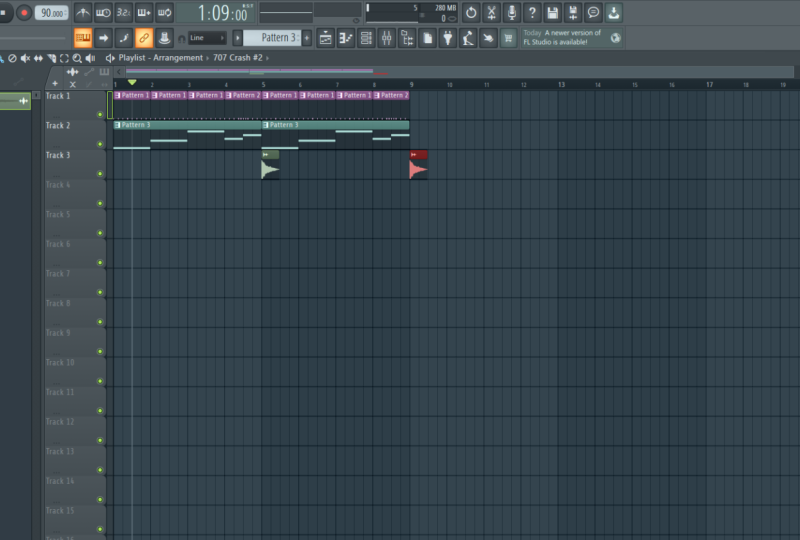Viewport: 800px width, 540px height.
Task: Toggle loop recording button
Action: [x=164, y=13]
